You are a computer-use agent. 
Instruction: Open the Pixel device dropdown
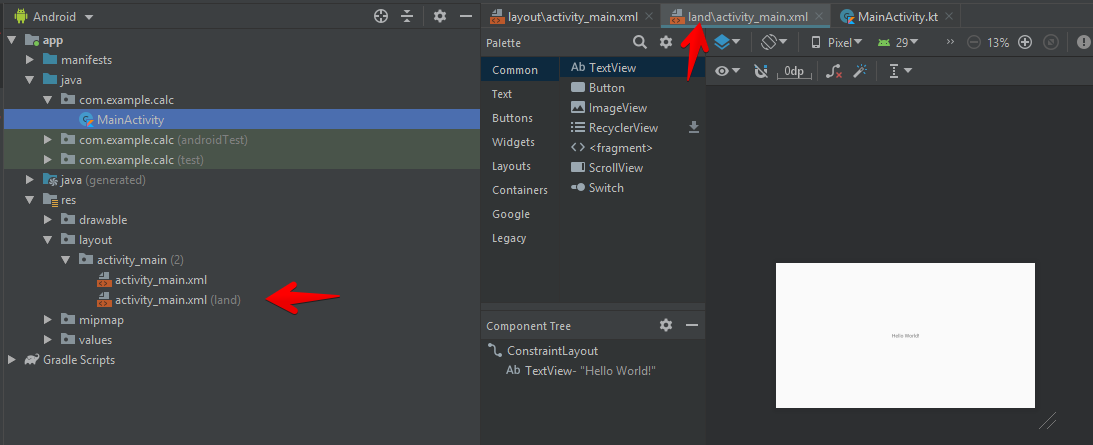(x=836, y=43)
